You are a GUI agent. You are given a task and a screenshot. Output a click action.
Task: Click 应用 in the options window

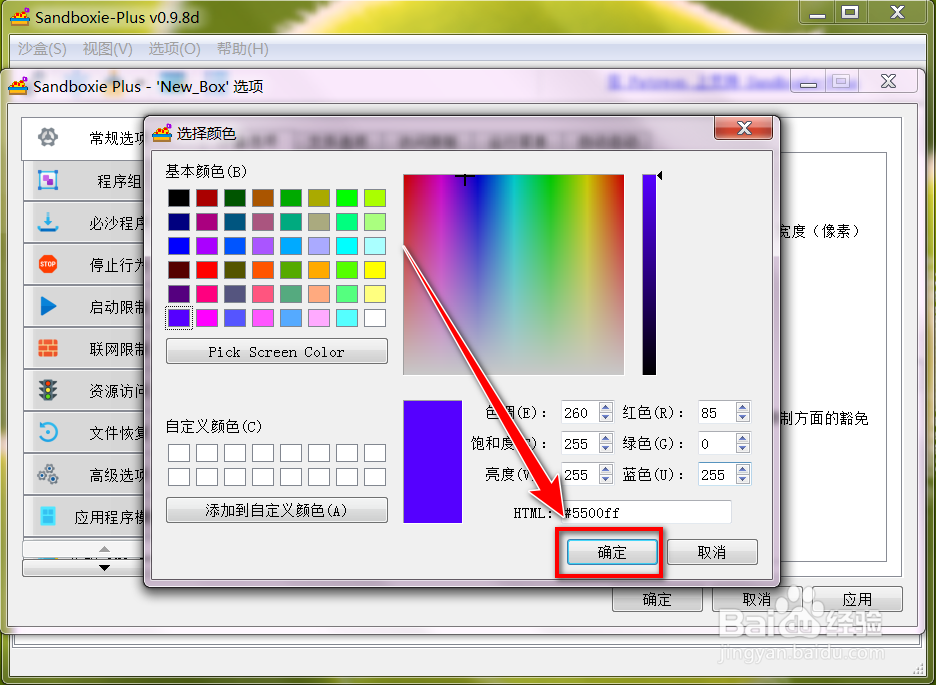tap(857, 599)
